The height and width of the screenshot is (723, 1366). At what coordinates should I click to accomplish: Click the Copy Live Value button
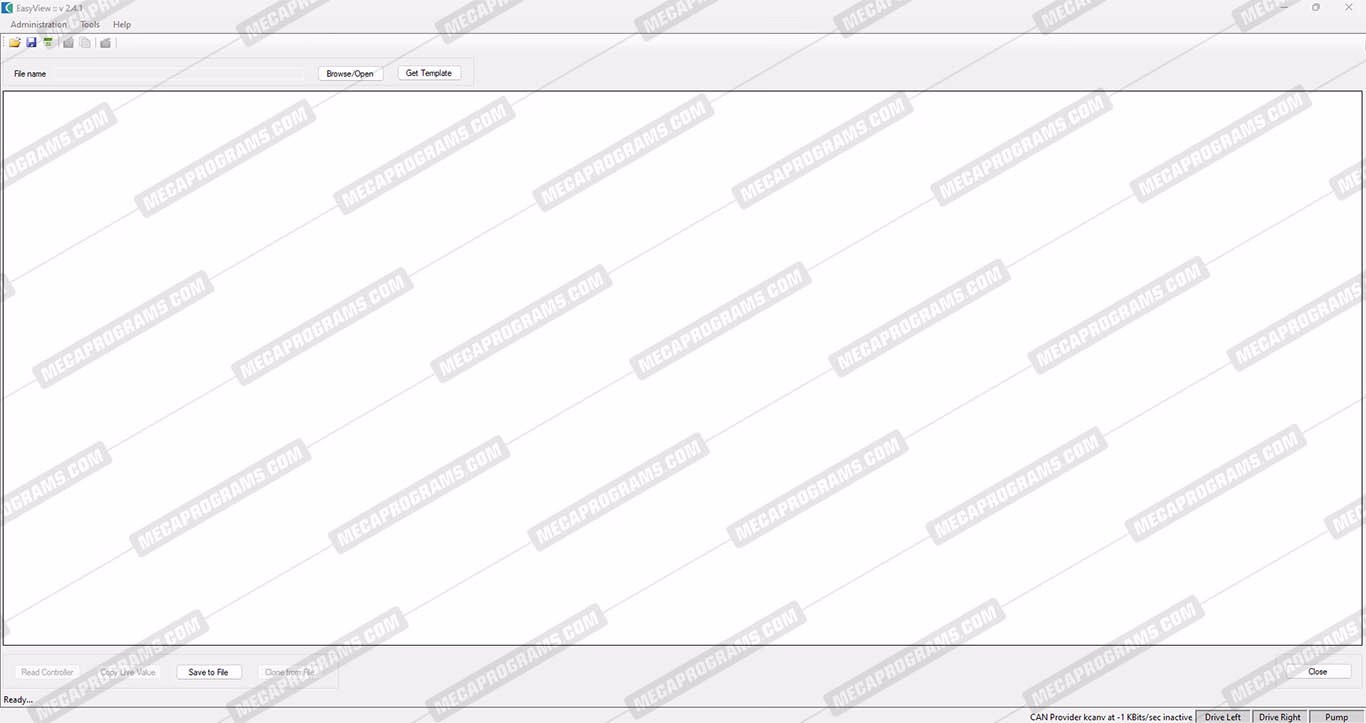pyautogui.click(x=128, y=672)
